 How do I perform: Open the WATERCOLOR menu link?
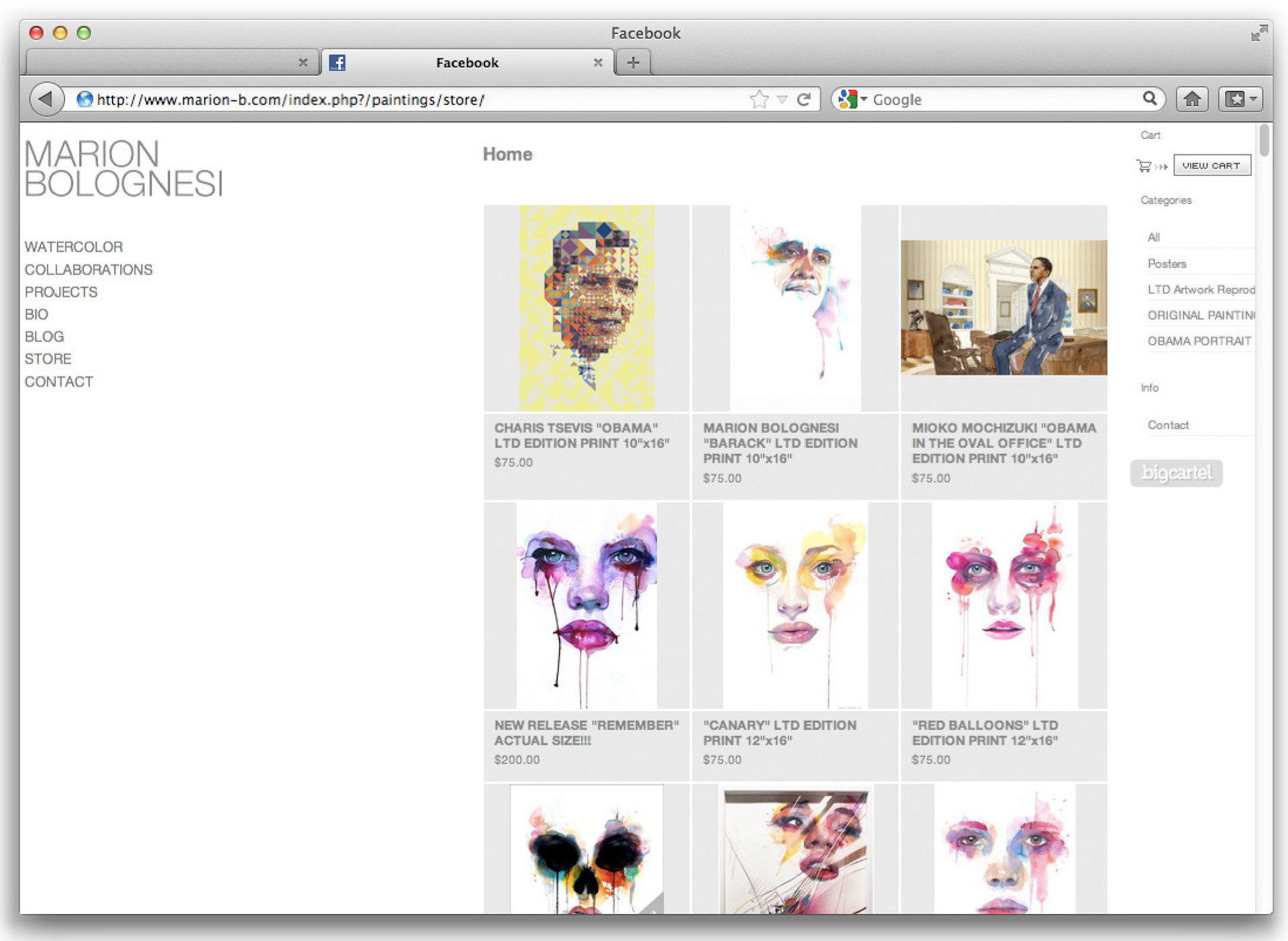coord(74,247)
